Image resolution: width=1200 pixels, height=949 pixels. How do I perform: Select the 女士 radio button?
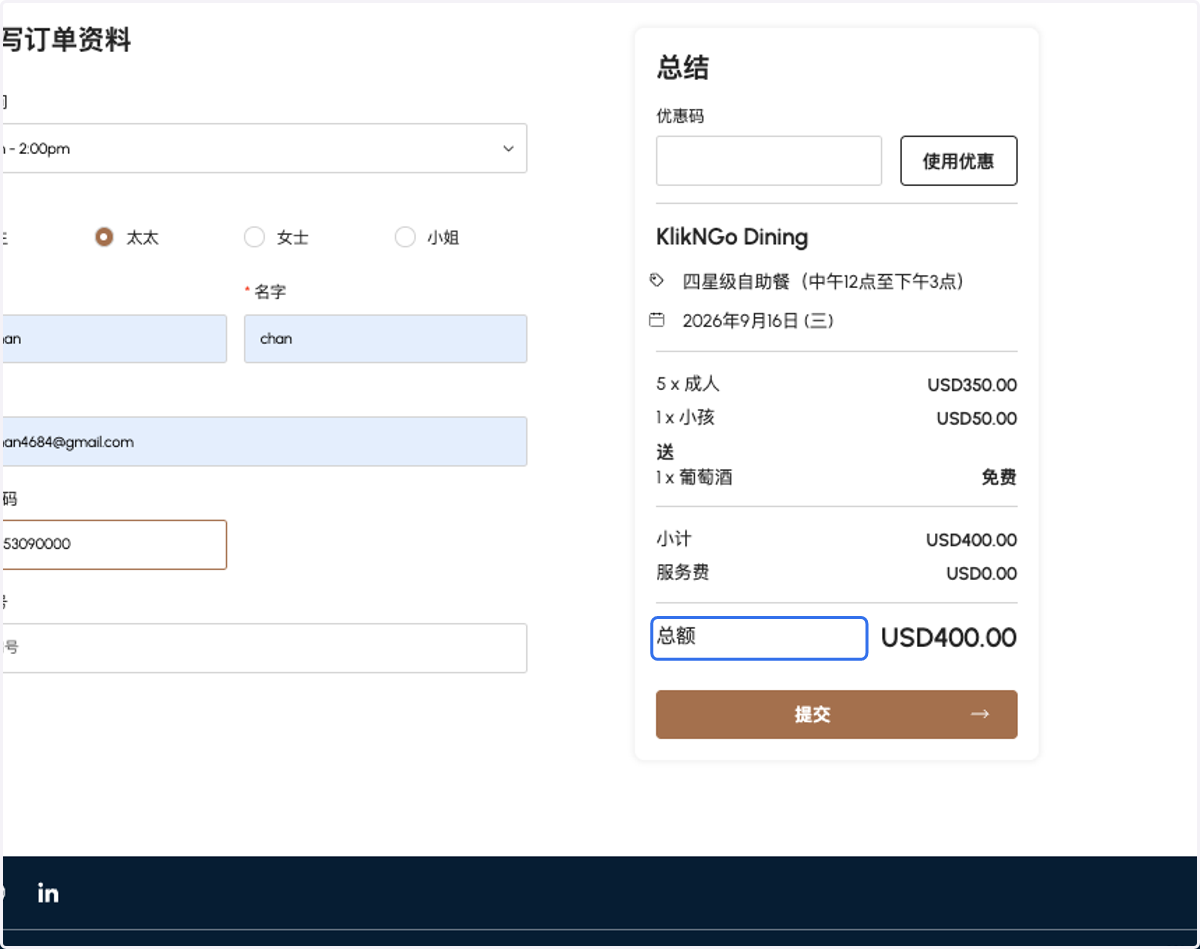coord(254,237)
